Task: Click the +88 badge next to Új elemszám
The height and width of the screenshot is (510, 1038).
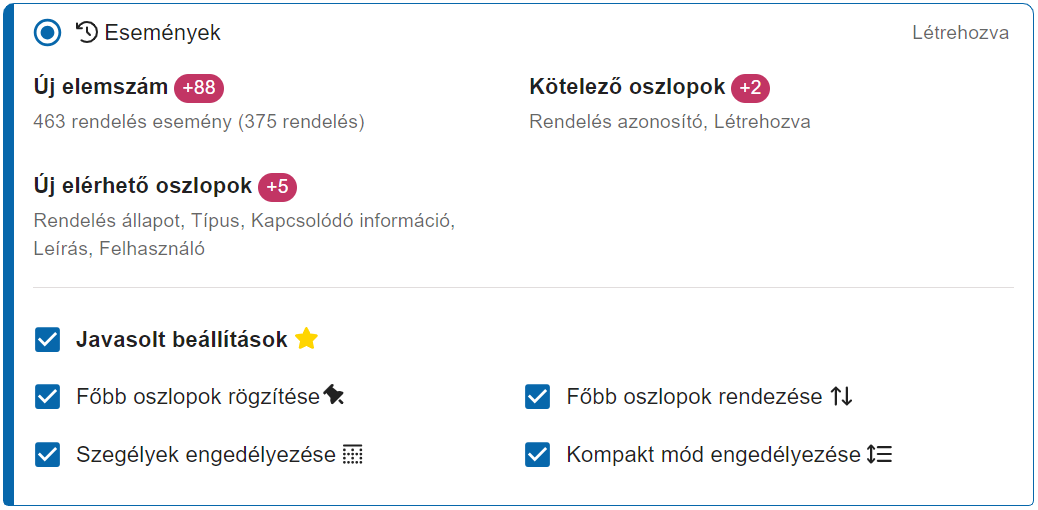Action: pyautogui.click(x=199, y=88)
